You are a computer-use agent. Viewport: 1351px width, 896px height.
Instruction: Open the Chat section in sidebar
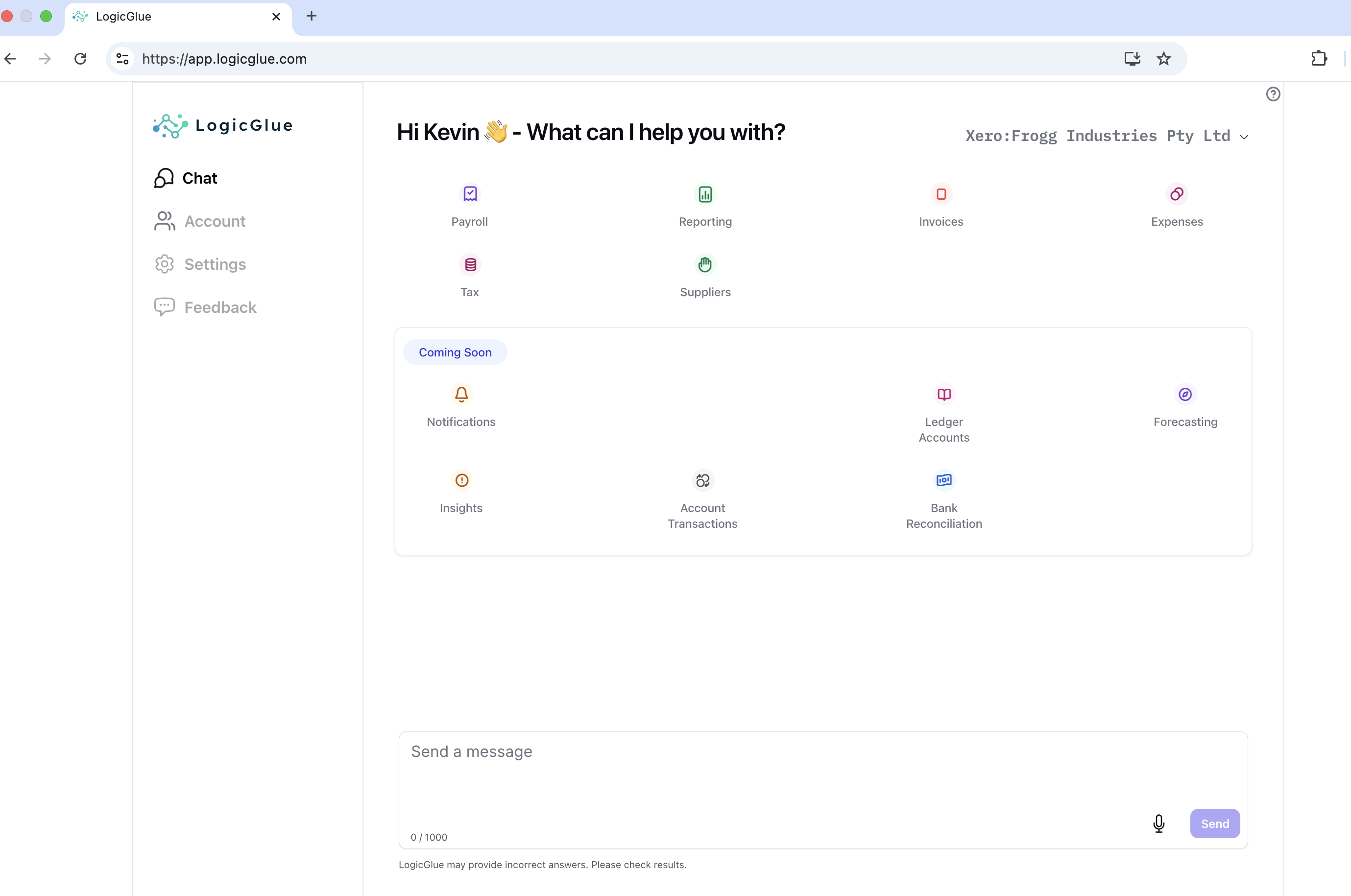point(186,178)
